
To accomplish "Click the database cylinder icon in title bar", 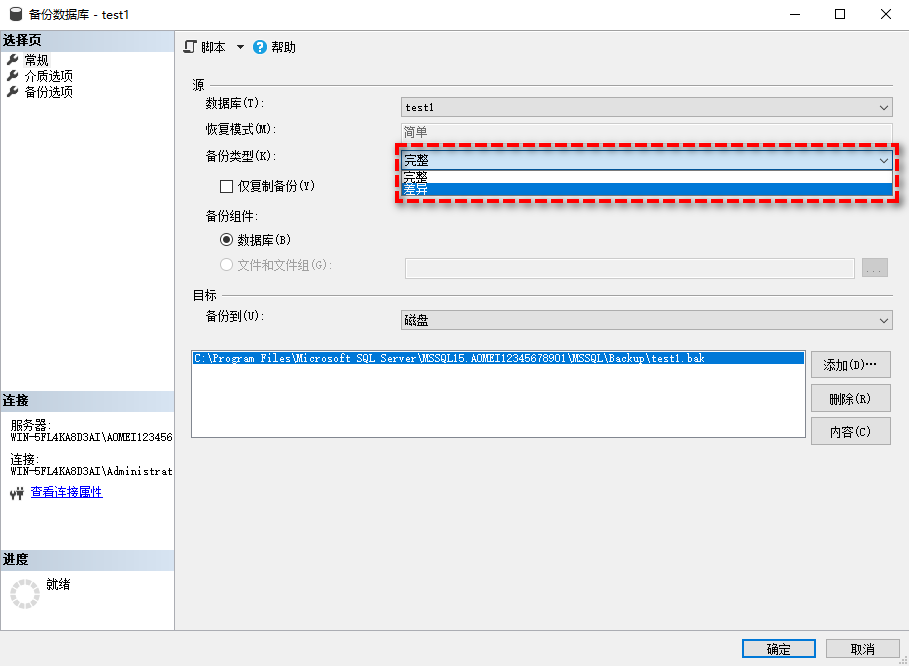I will click(14, 15).
